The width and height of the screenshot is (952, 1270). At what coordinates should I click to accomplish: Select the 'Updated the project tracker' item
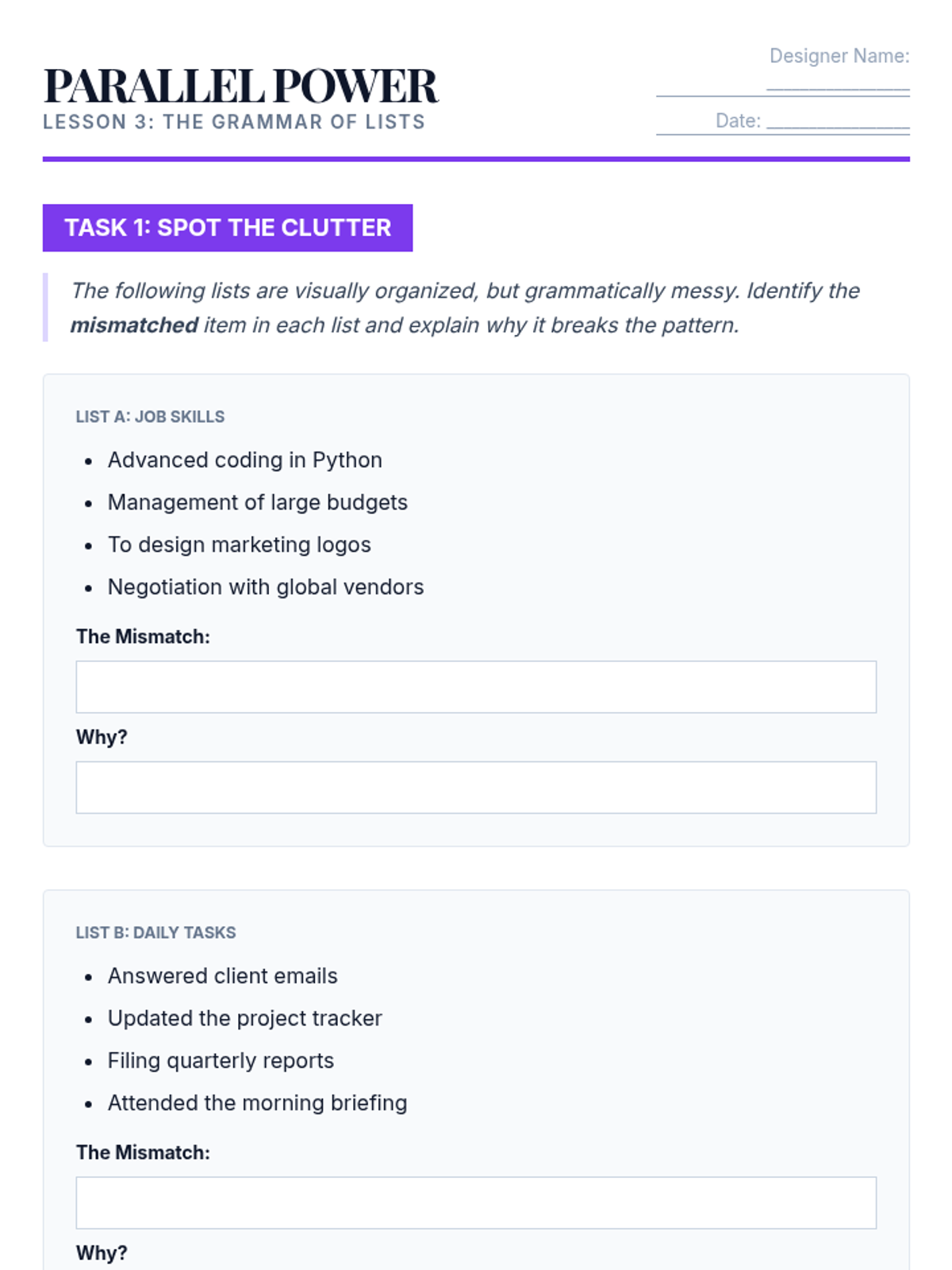245,1018
